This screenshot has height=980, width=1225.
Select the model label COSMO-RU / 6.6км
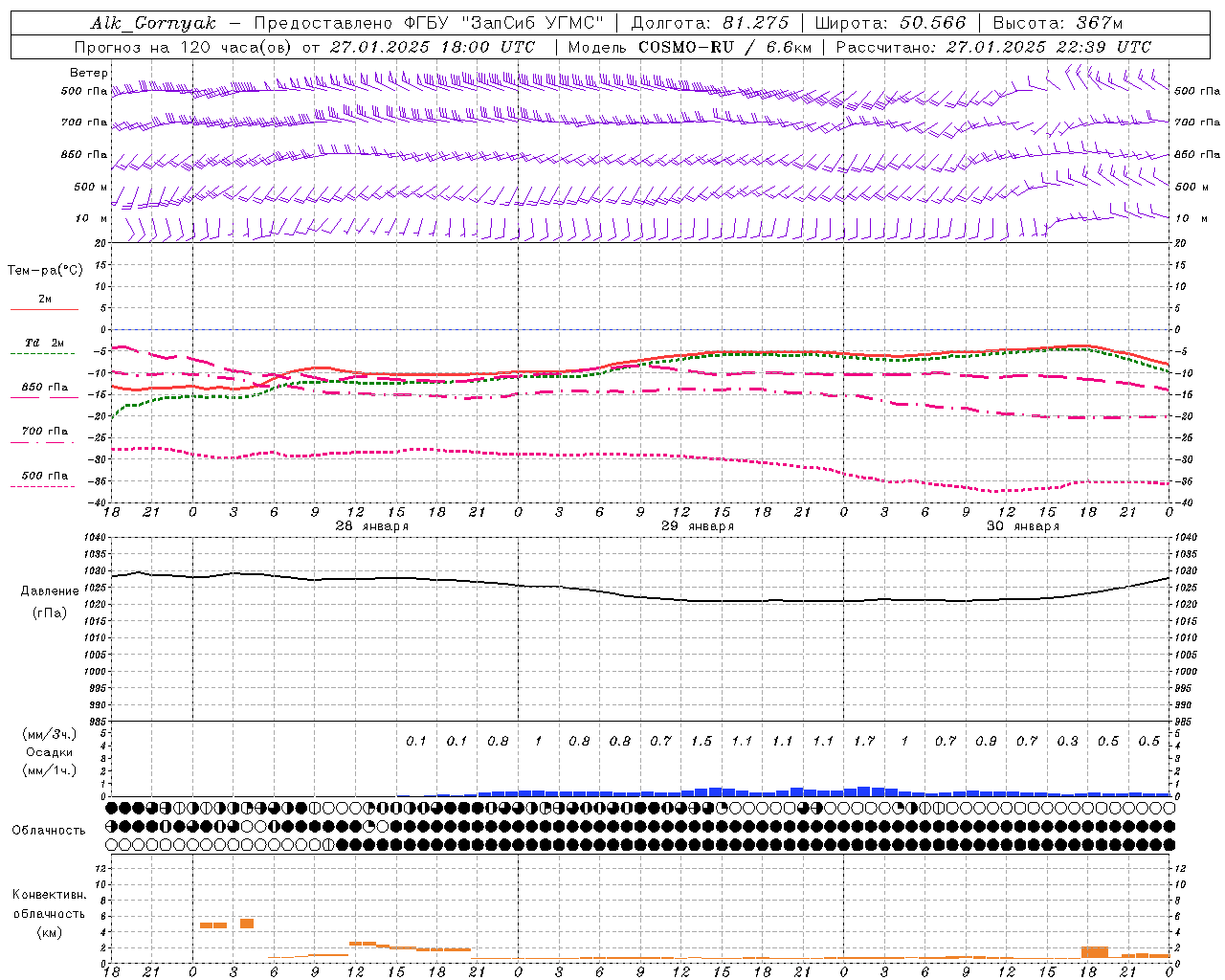(x=724, y=47)
